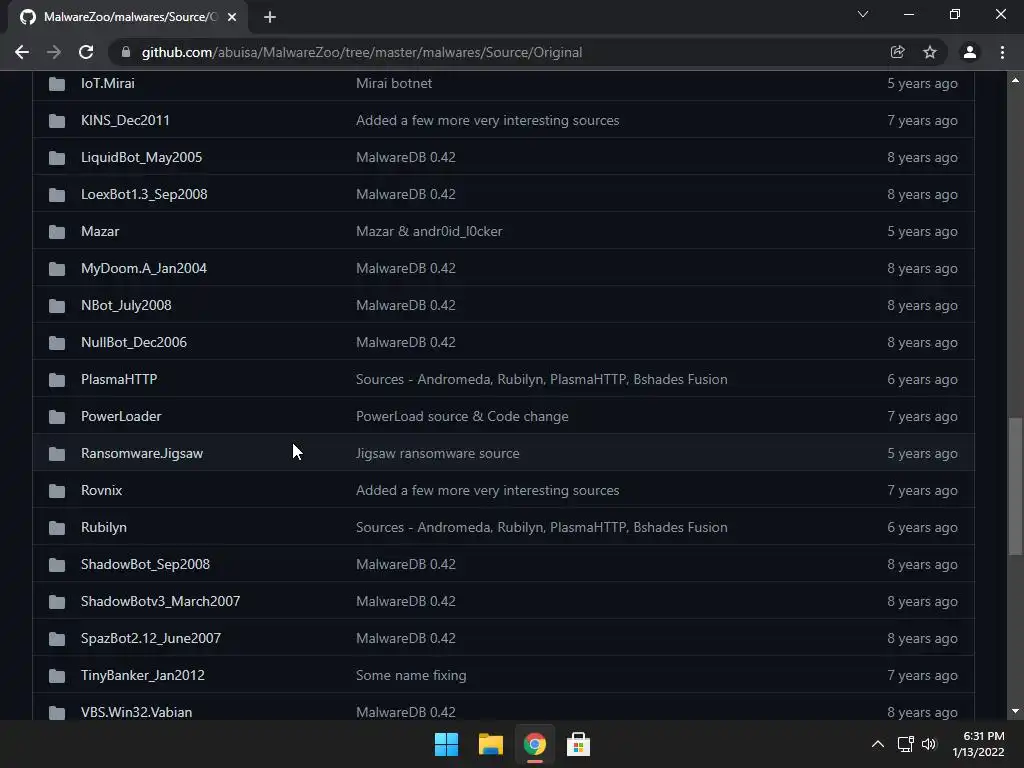Viewport: 1024px width, 768px height.
Task: Open the Chrome profile menu
Action: [x=970, y=52]
